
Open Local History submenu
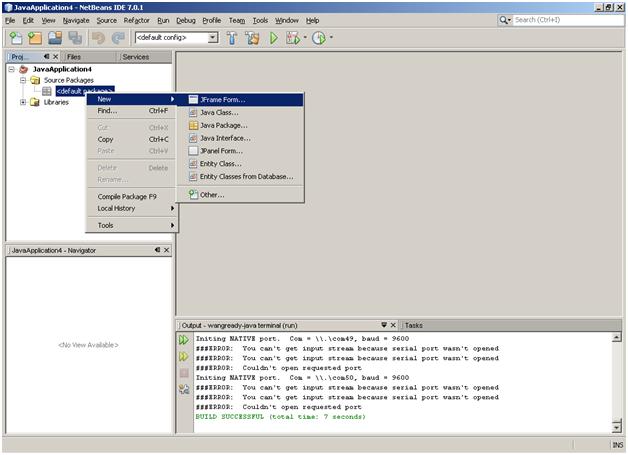[132, 208]
